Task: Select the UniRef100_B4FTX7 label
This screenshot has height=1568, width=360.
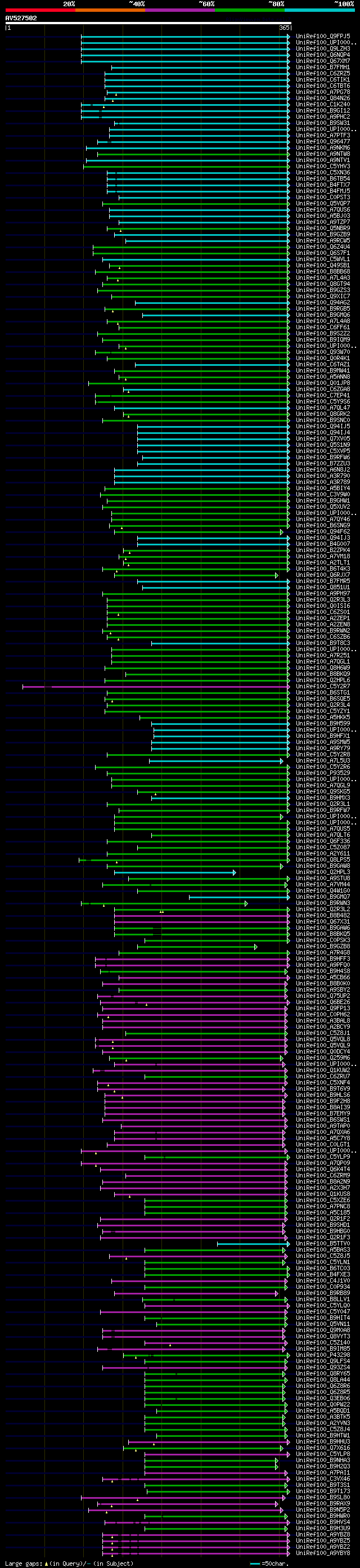Action: (x=323, y=185)
